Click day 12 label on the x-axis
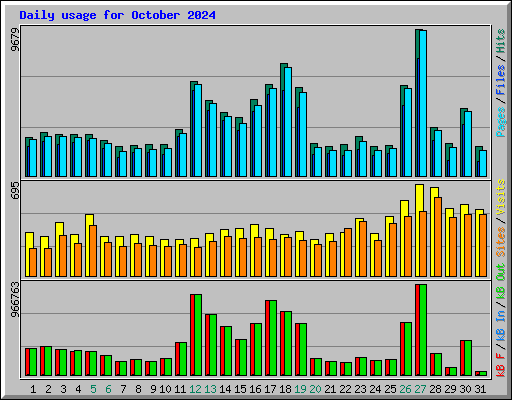Screen dimensions: 512x400 pyautogui.click(x=195, y=389)
